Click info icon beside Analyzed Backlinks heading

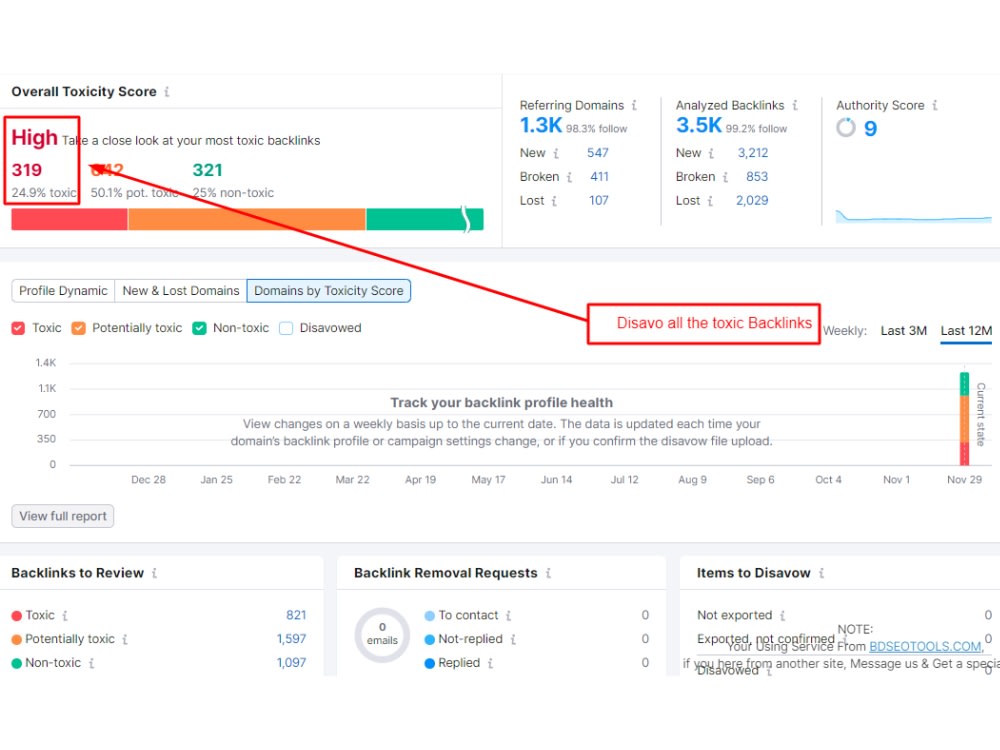[795, 105]
